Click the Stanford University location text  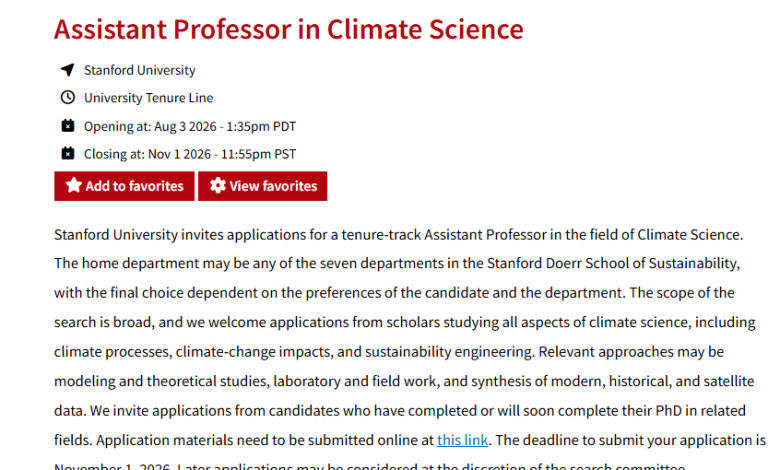[140, 70]
